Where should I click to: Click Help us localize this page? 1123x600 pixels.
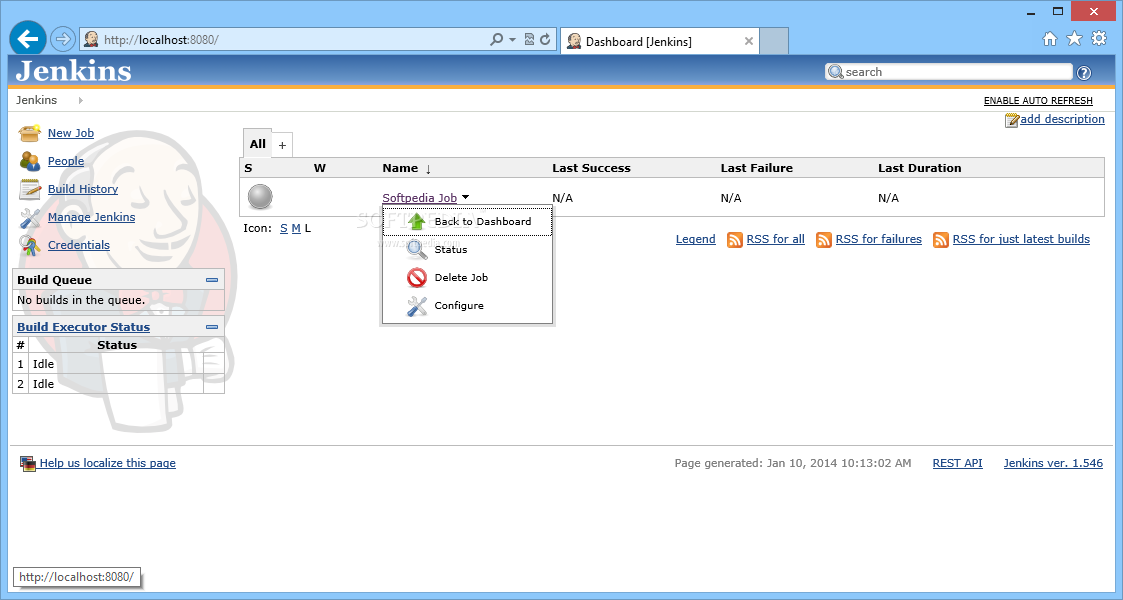pyautogui.click(x=107, y=463)
